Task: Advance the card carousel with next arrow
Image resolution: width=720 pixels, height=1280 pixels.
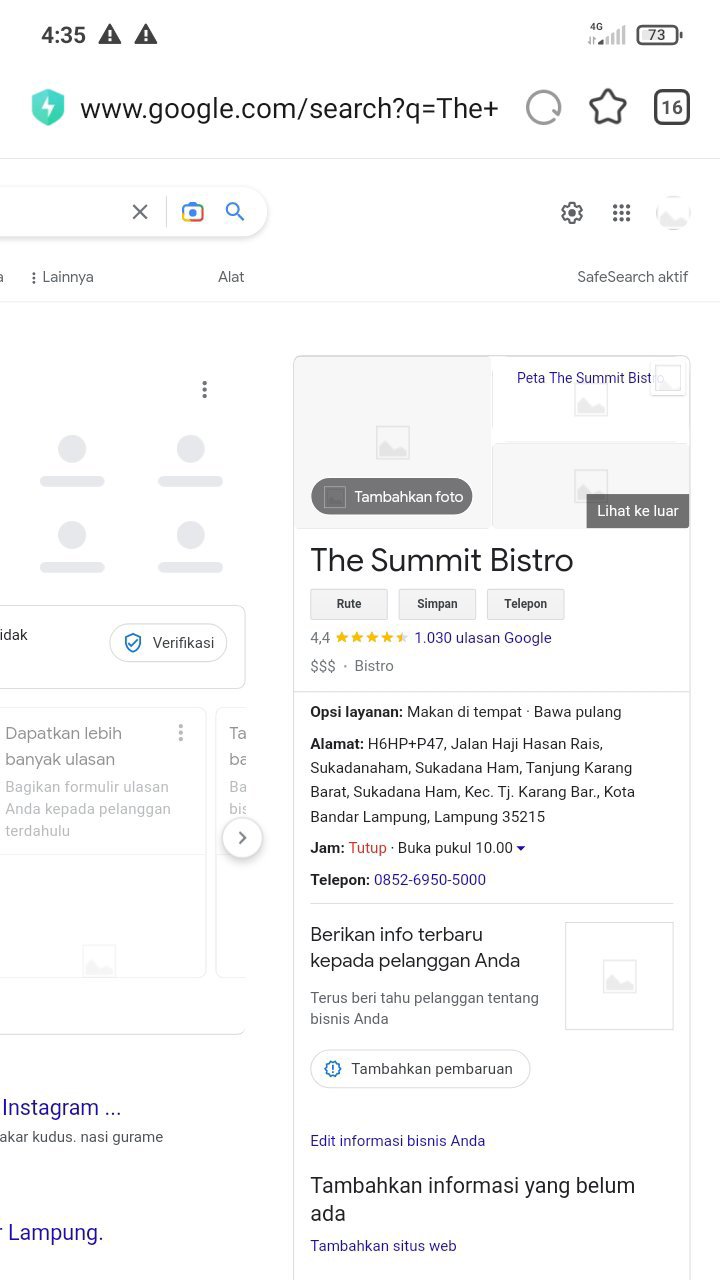Action: pyautogui.click(x=242, y=838)
